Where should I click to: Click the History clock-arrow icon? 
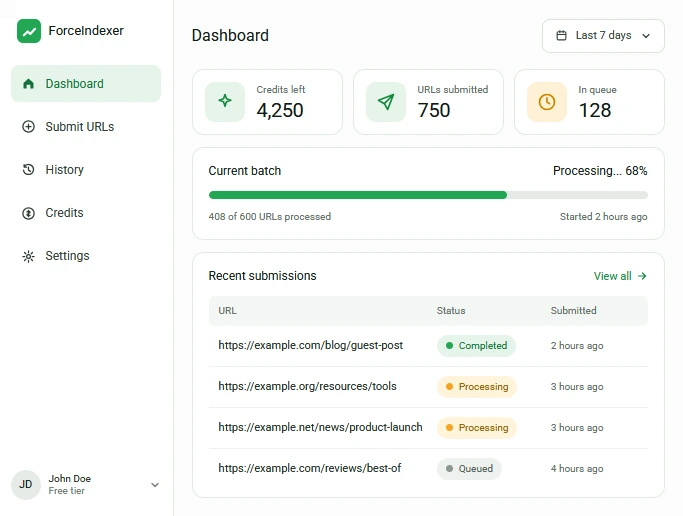point(28,169)
